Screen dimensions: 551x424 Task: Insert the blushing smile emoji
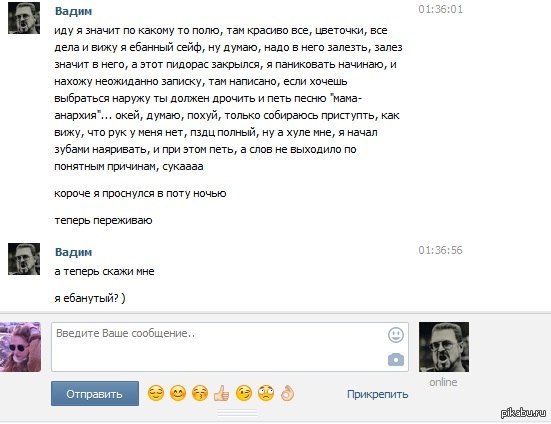pyautogui.click(x=178, y=393)
